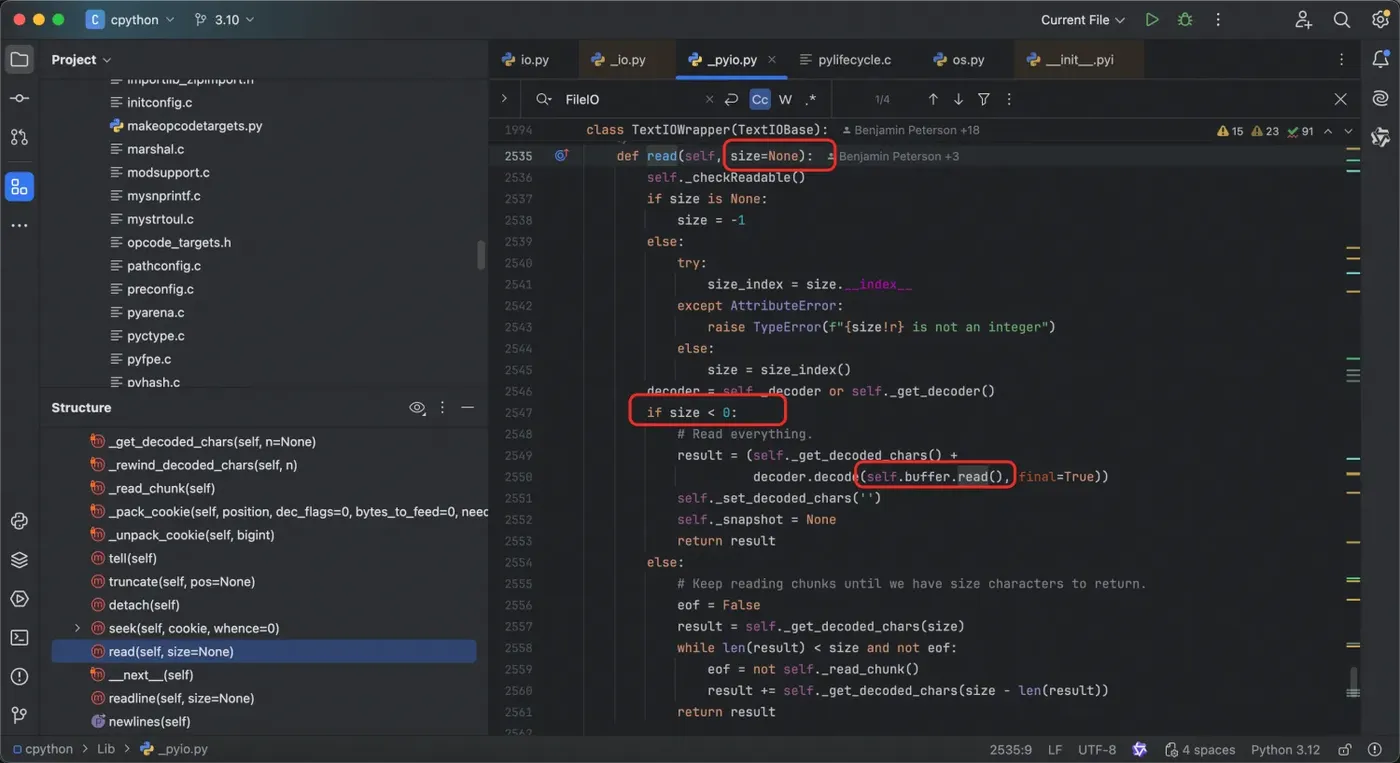This screenshot has height=763, width=1400.
Task: Click the Project tree scrollbar
Action: tap(481, 255)
